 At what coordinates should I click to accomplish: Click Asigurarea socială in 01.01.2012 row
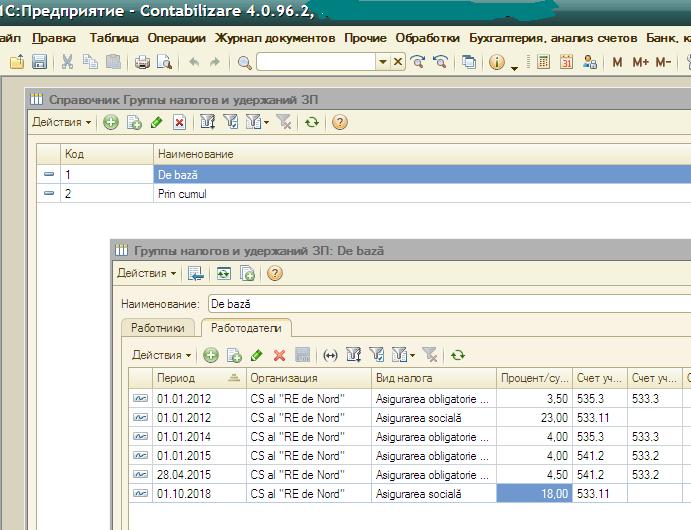pyautogui.click(x=434, y=418)
